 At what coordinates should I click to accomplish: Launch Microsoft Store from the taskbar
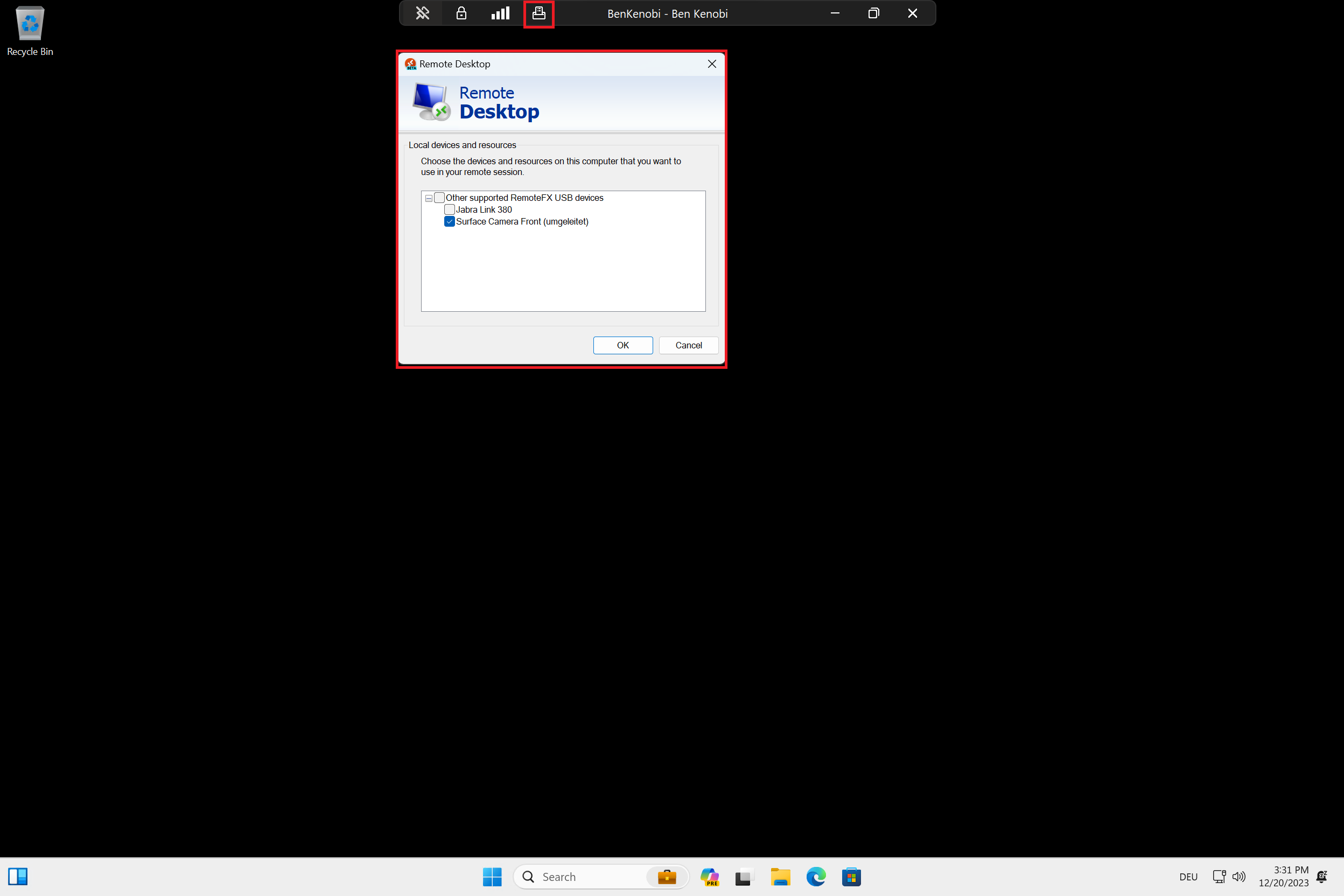coord(851,876)
